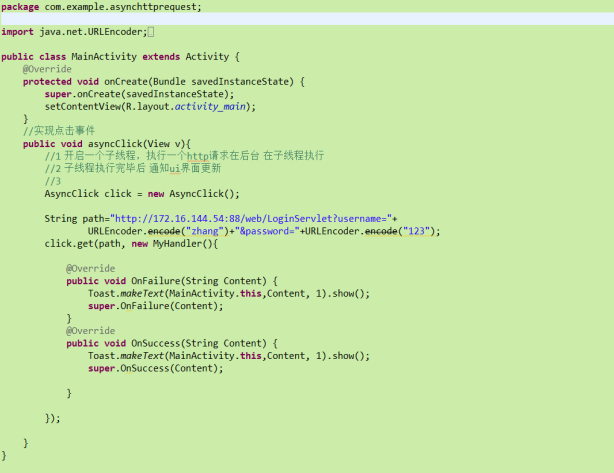The height and width of the screenshot is (473, 614).
Task: Click the OnFailure method signature
Action: click(172, 281)
